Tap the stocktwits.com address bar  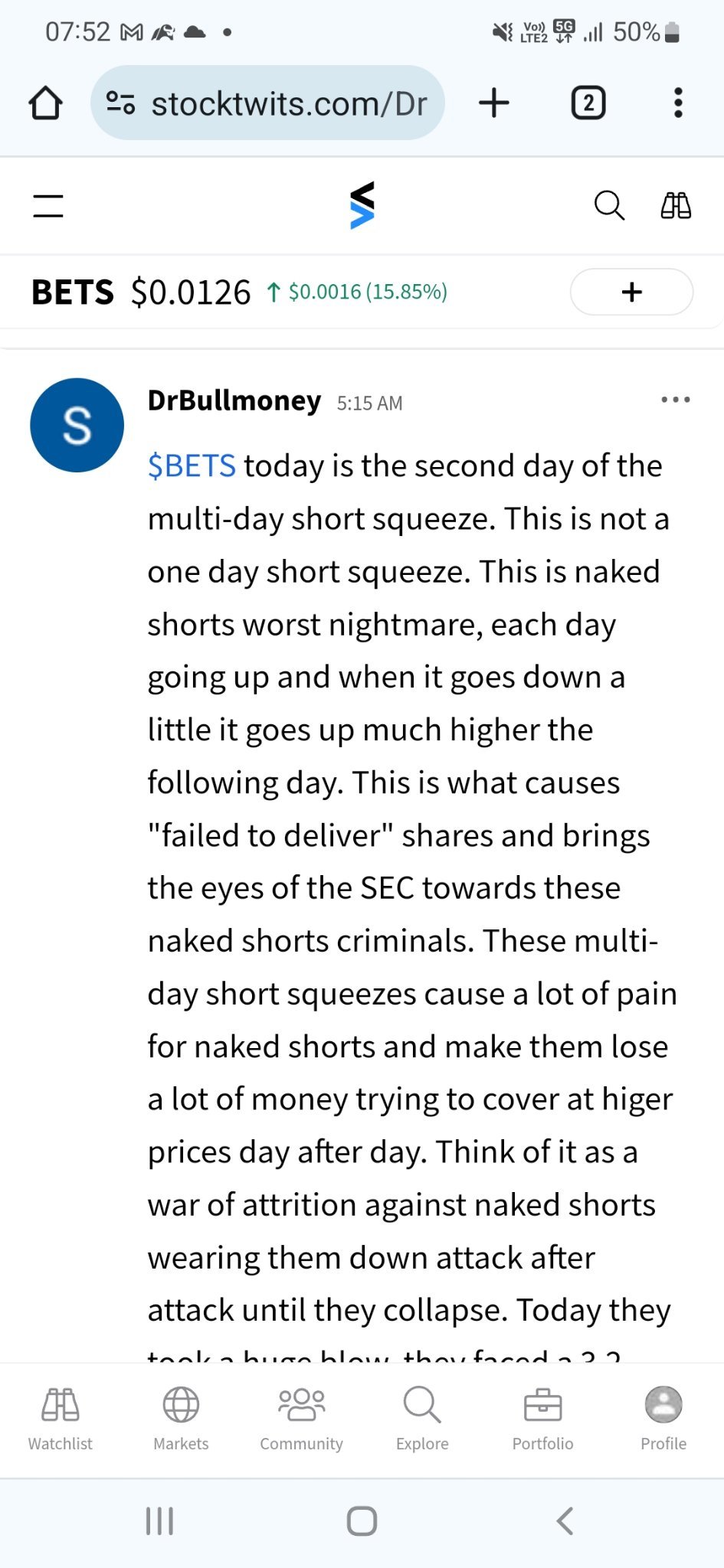[x=287, y=103]
